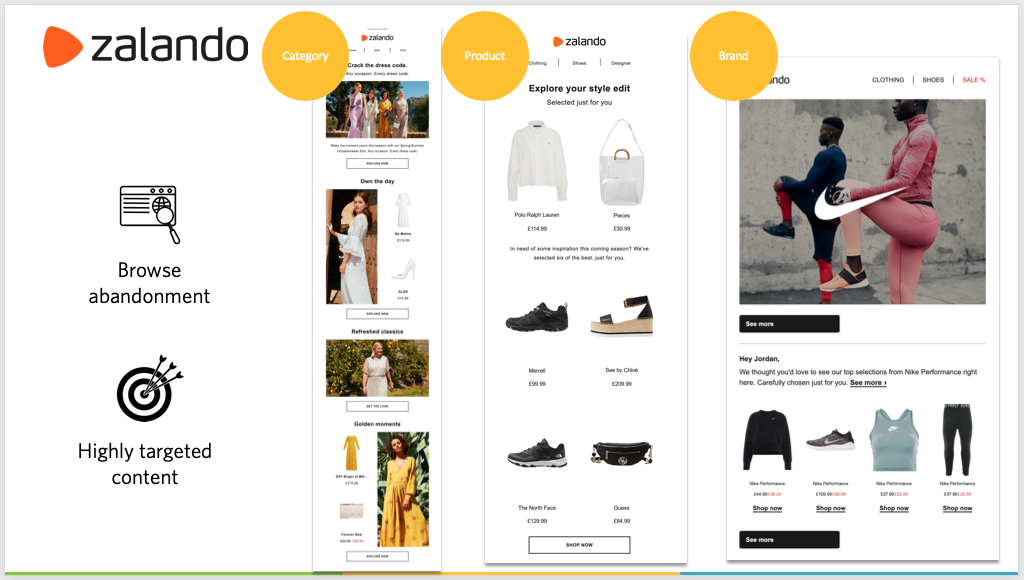Viewport: 1024px width, 580px height.
Task: Open the Nike hero photo of two athletes
Action: tap(862, 202)
